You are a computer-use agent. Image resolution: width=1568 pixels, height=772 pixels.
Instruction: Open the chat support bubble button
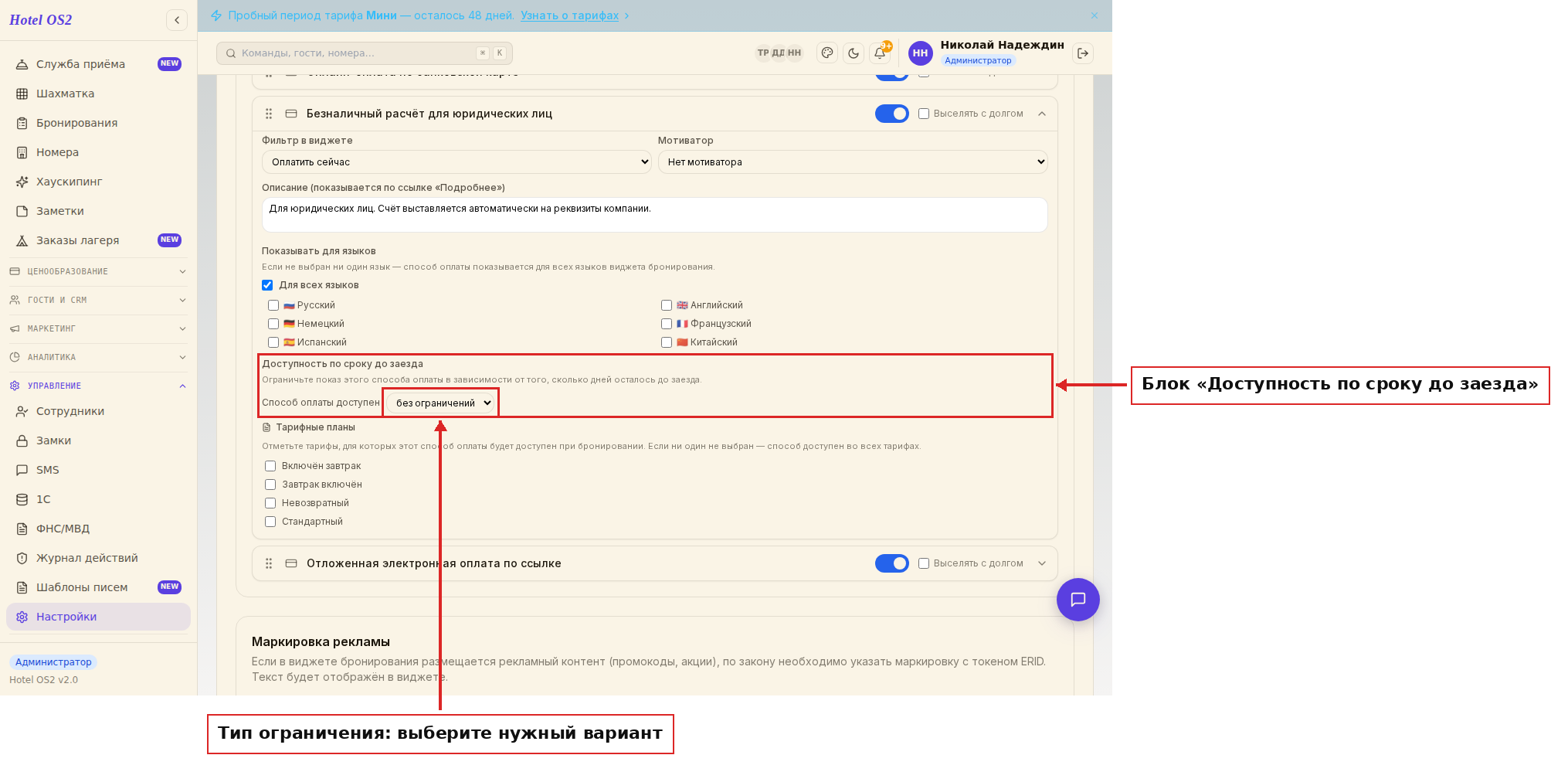tap(1078, 600)
